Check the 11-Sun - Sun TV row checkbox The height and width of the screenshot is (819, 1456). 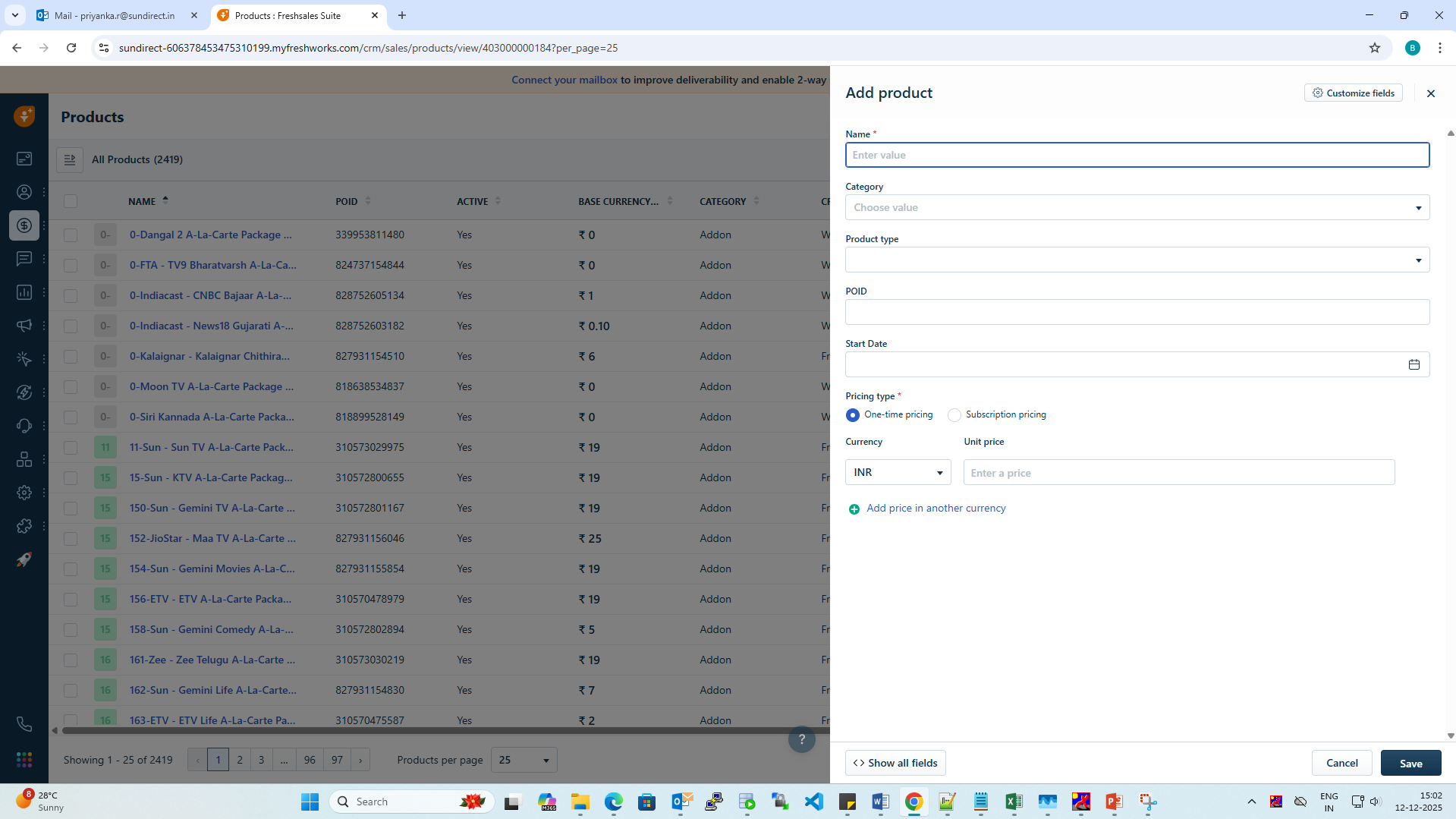pyautogui.click(x=71, y=448)
